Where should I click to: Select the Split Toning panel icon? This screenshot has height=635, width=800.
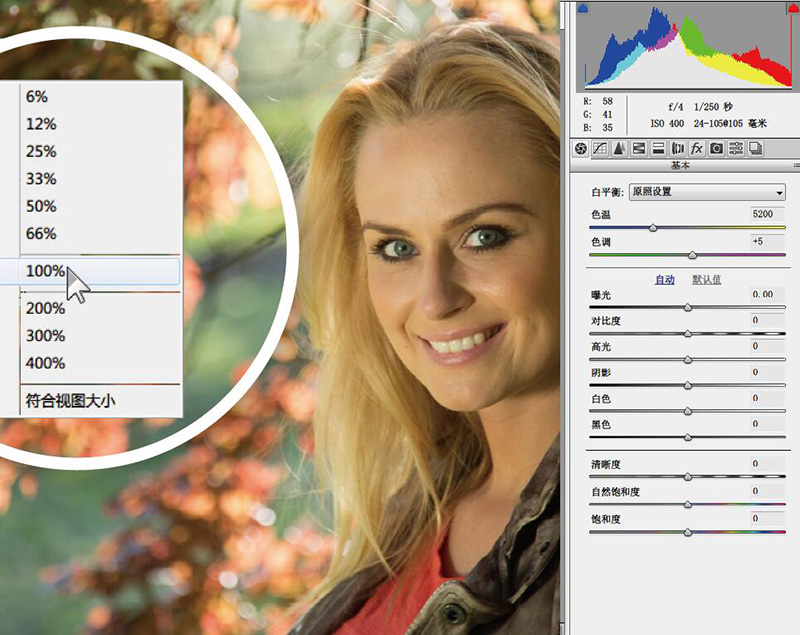point(658,148)
